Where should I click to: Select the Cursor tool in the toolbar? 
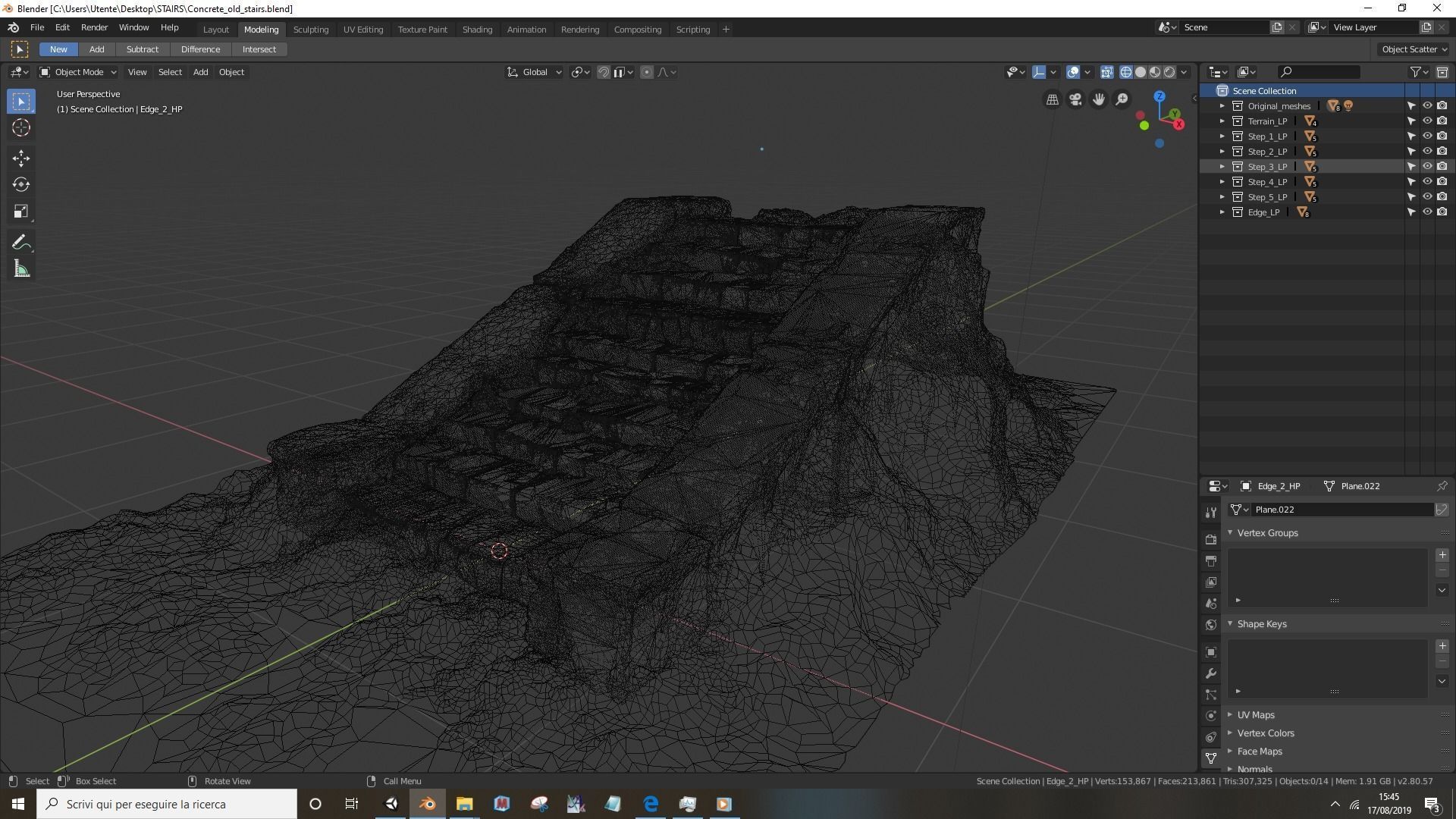point(21,127)
